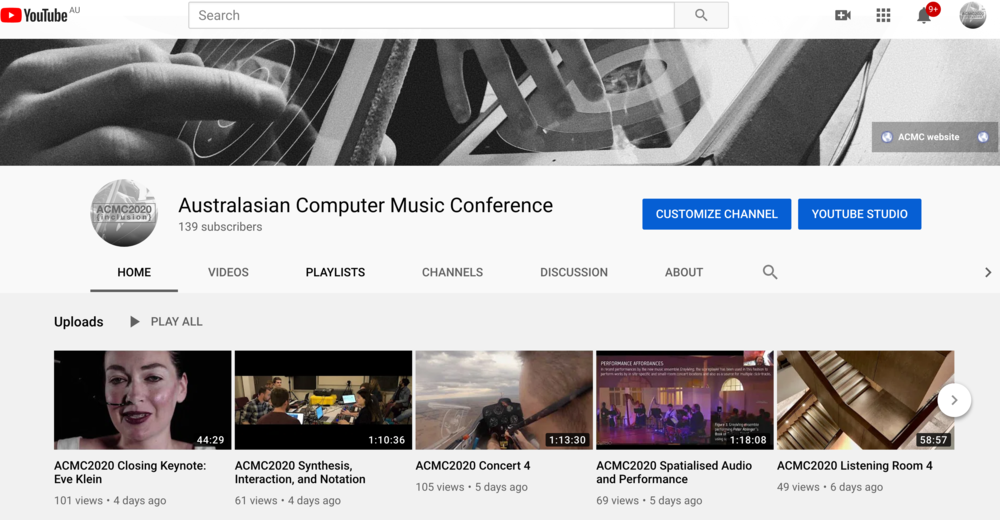Open the notifications bell
Image resolution: width=1000 pixels, height=520 pixels.
923,15
